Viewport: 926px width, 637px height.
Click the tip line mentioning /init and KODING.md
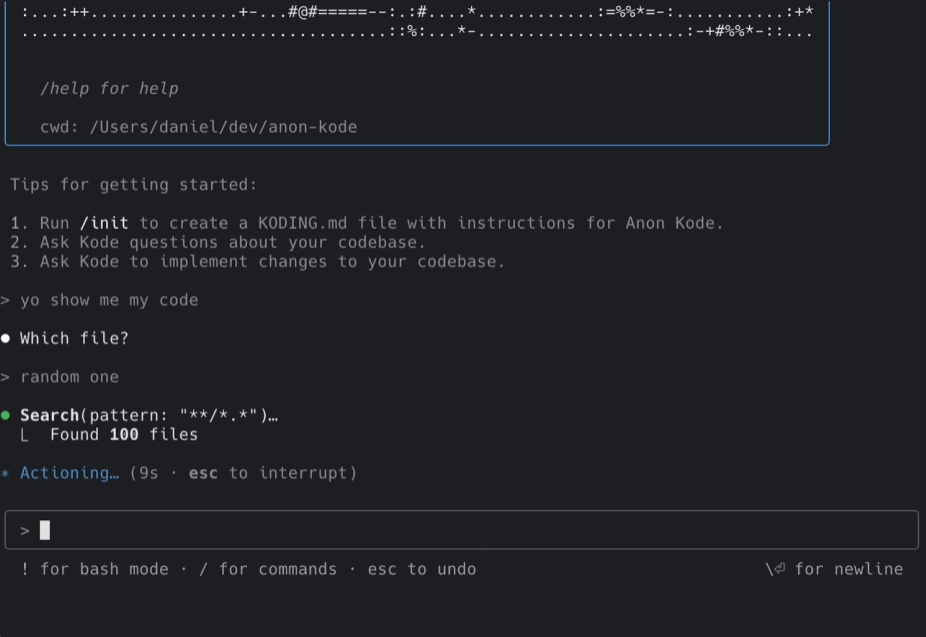(366, 223)
